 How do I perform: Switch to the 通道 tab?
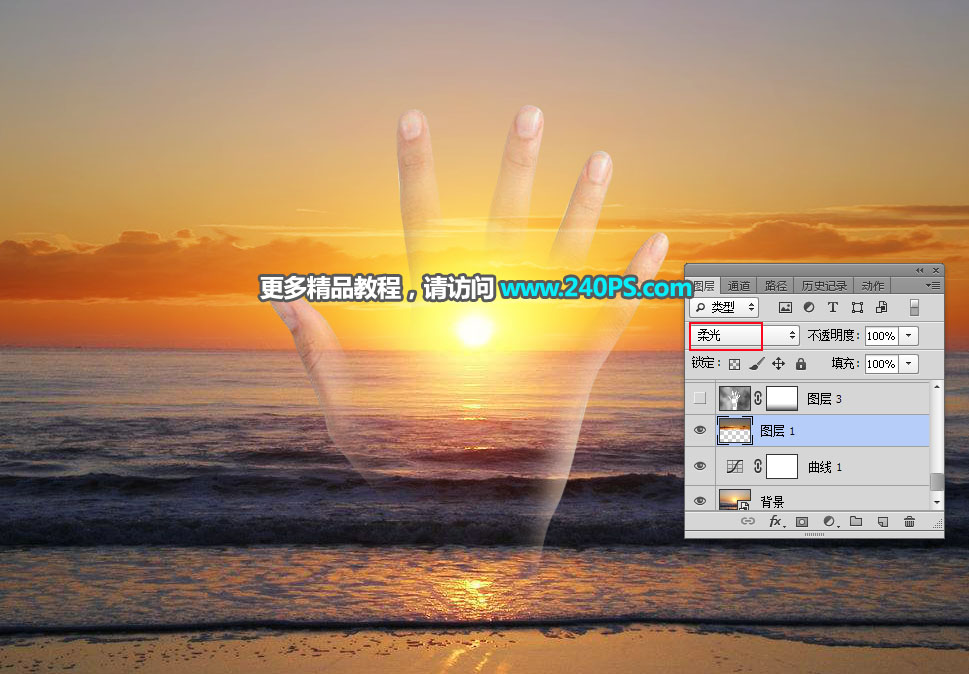coord(738,284)
